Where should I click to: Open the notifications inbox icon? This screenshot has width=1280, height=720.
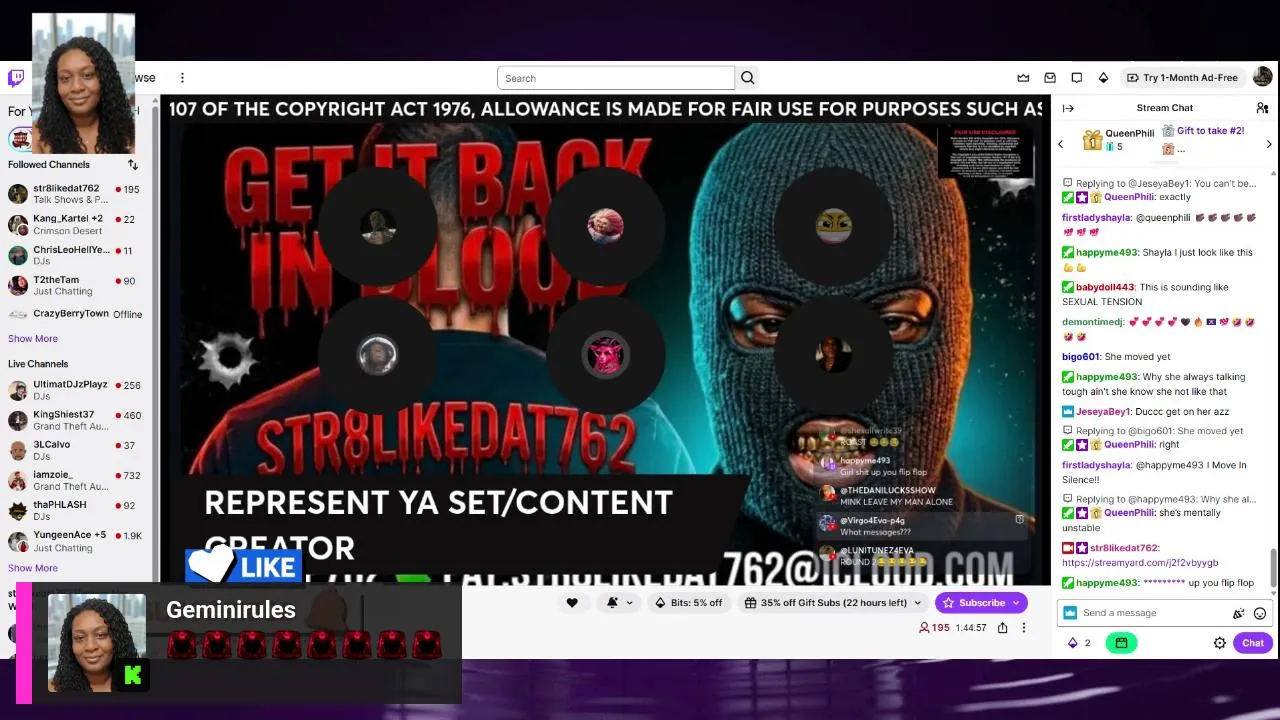click(1050, 78)
